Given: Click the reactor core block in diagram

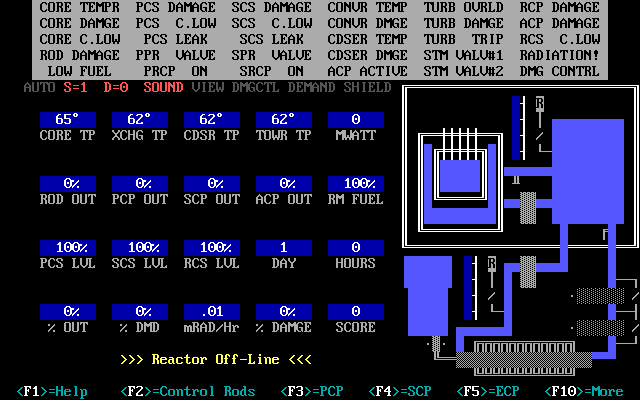Looking at the screenshot, I should click(x=460, y=176).
